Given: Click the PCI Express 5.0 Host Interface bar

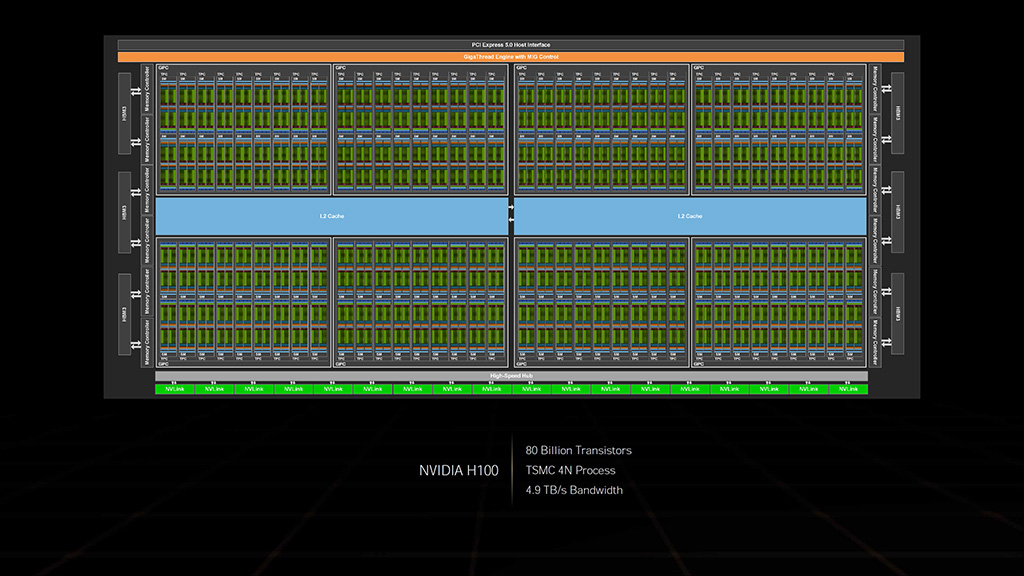Looking at the screenshot, I should point(511,45).
